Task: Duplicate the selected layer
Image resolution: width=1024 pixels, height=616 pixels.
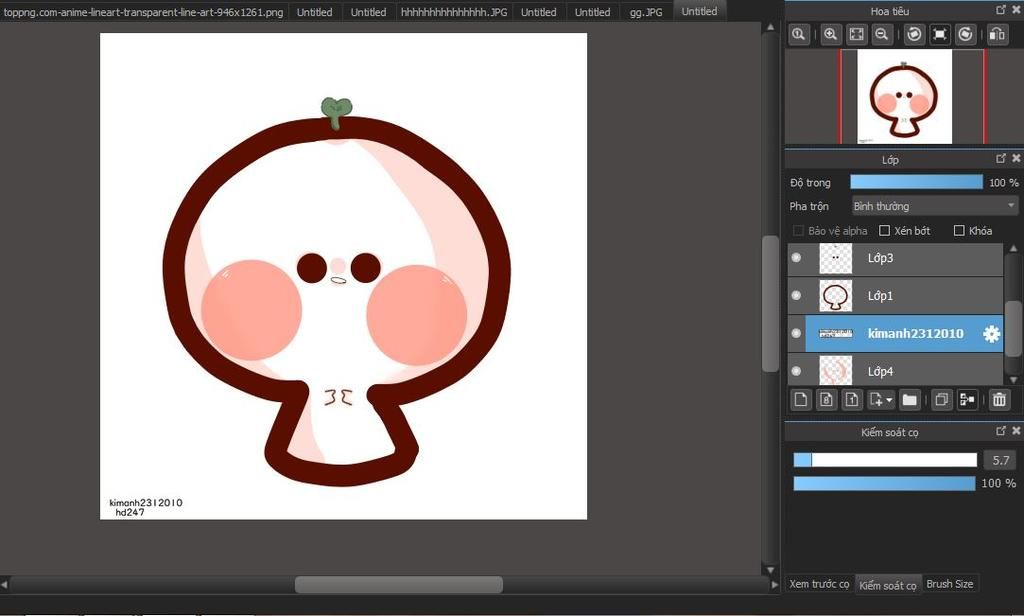Action: pyautogui.click(x=941, y=399)
